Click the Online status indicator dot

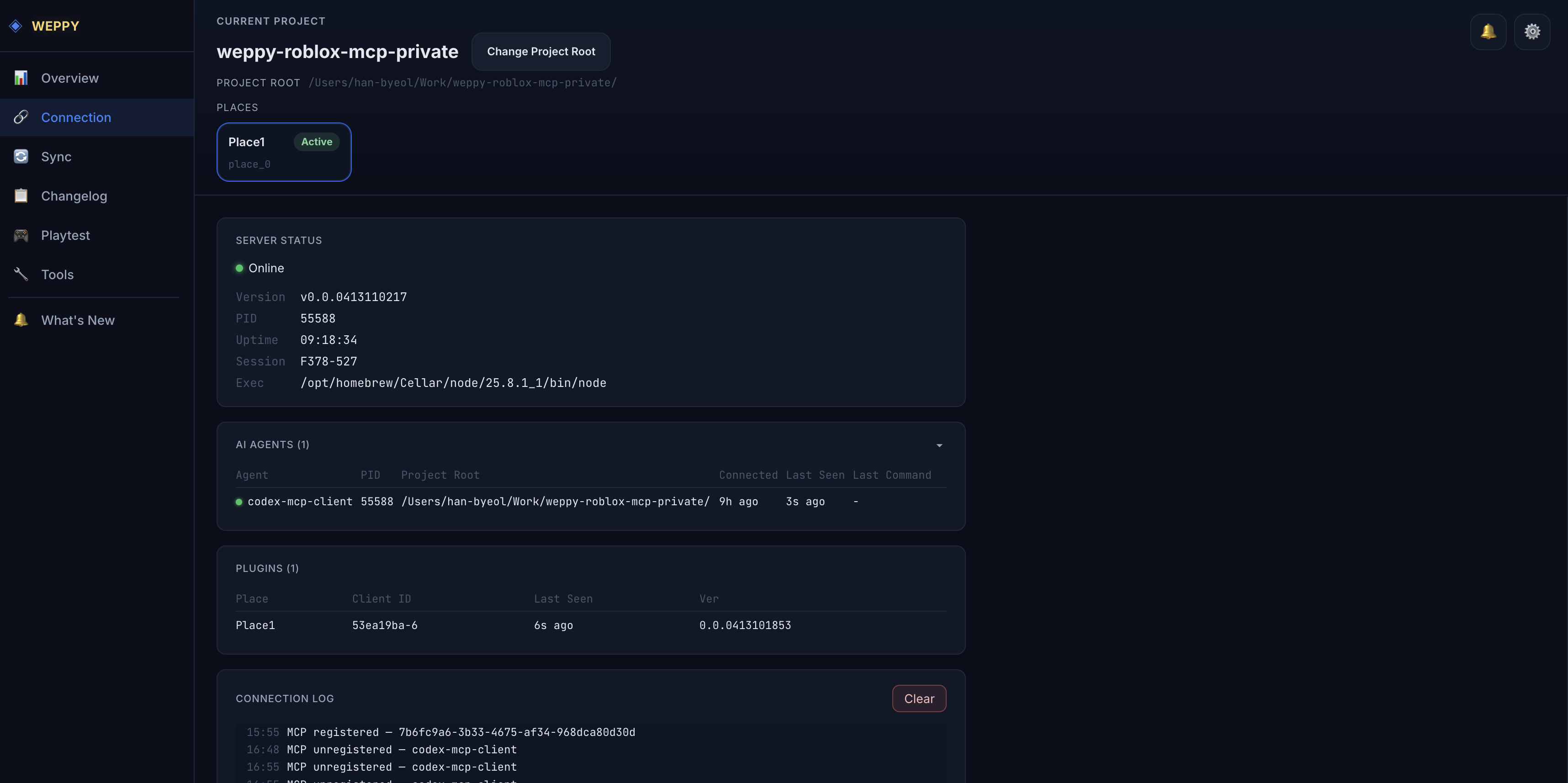(239, 268)
